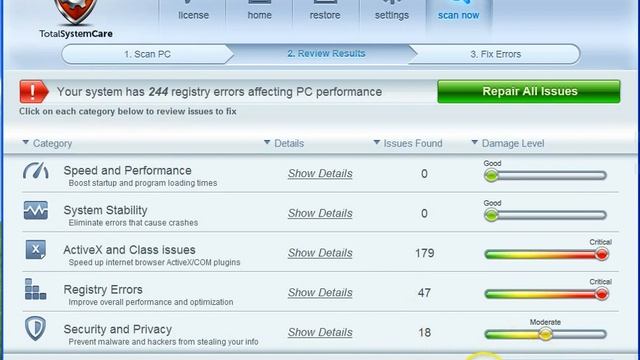Click 'Prevent malware and hackers' description text
Screen dimensions: 640x360
[163, 342]
